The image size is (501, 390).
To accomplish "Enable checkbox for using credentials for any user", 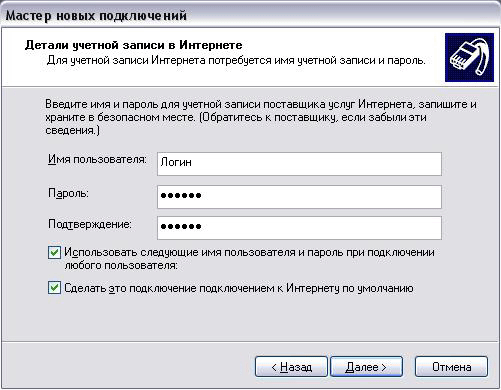I will coord(54,253).
